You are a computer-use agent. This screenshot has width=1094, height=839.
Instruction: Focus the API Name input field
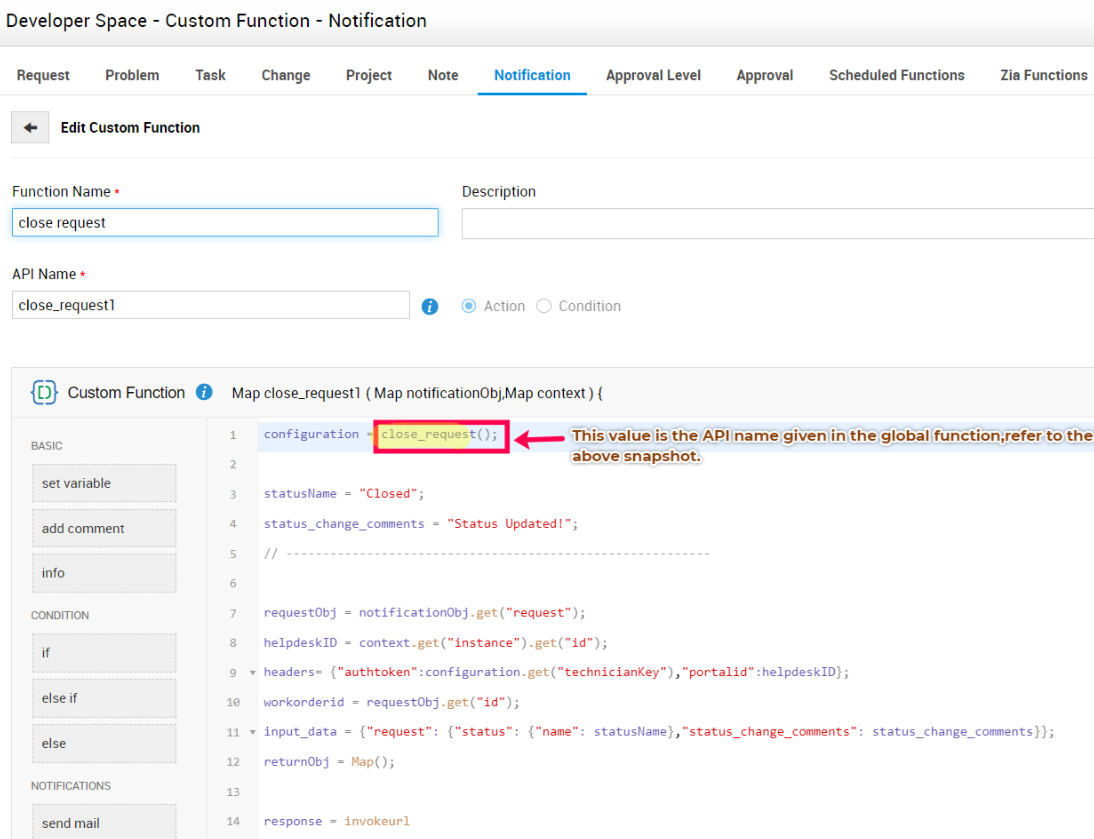210,305
